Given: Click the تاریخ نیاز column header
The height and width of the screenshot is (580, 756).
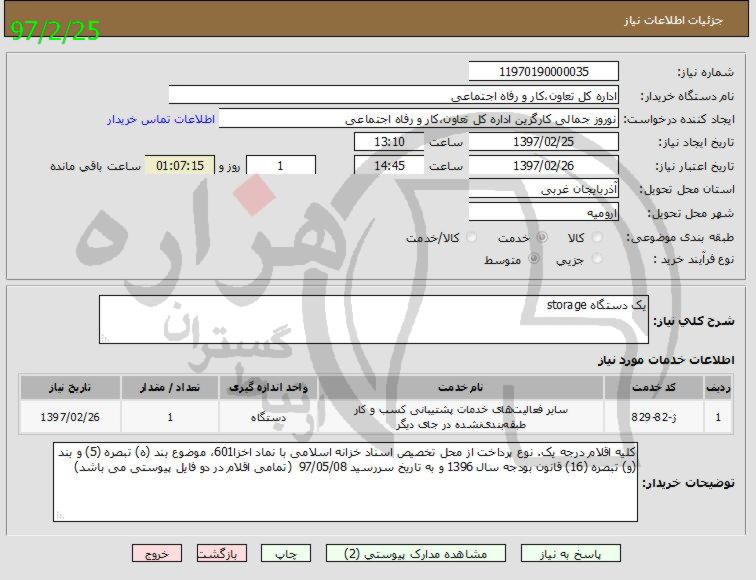Looking at the screenshot, I should coord(70,388).
